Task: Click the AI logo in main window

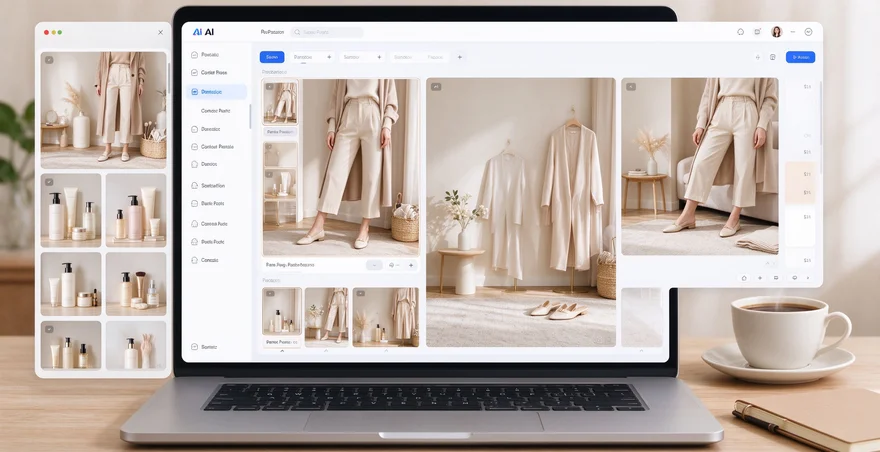Action: pyautogui.click(x=203, y=32)
